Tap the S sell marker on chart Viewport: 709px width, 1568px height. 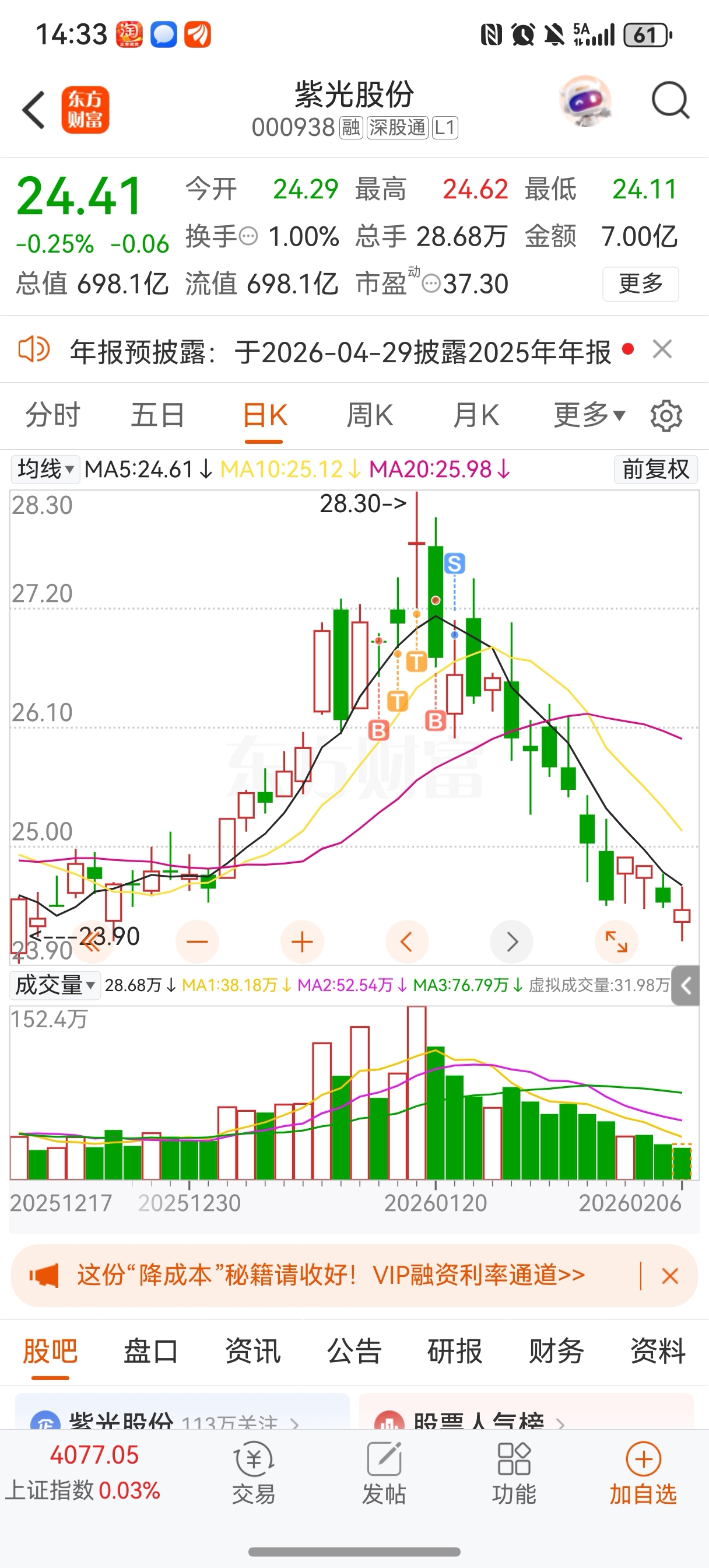pyautogui.click(x=455, y=563)
